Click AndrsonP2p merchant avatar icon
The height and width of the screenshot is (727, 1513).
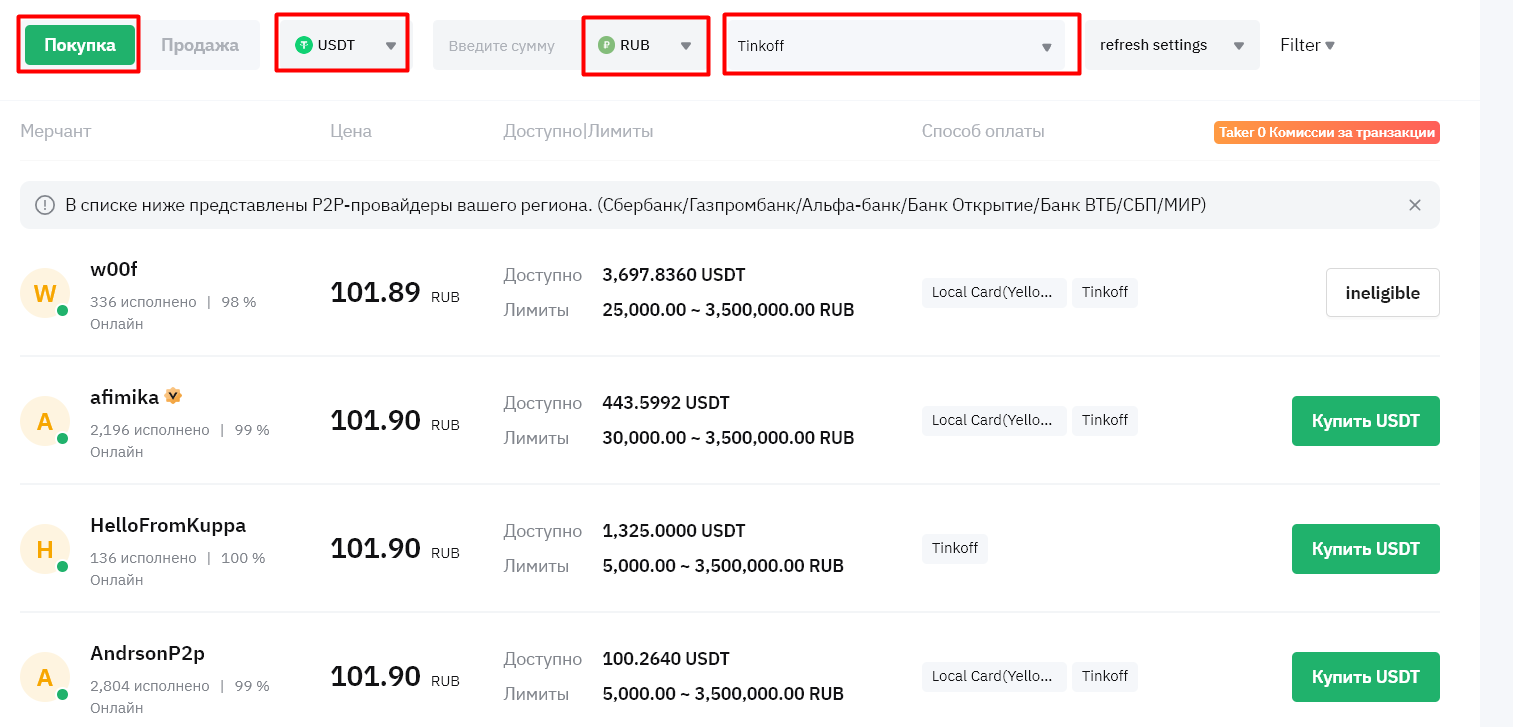(45, 677)
